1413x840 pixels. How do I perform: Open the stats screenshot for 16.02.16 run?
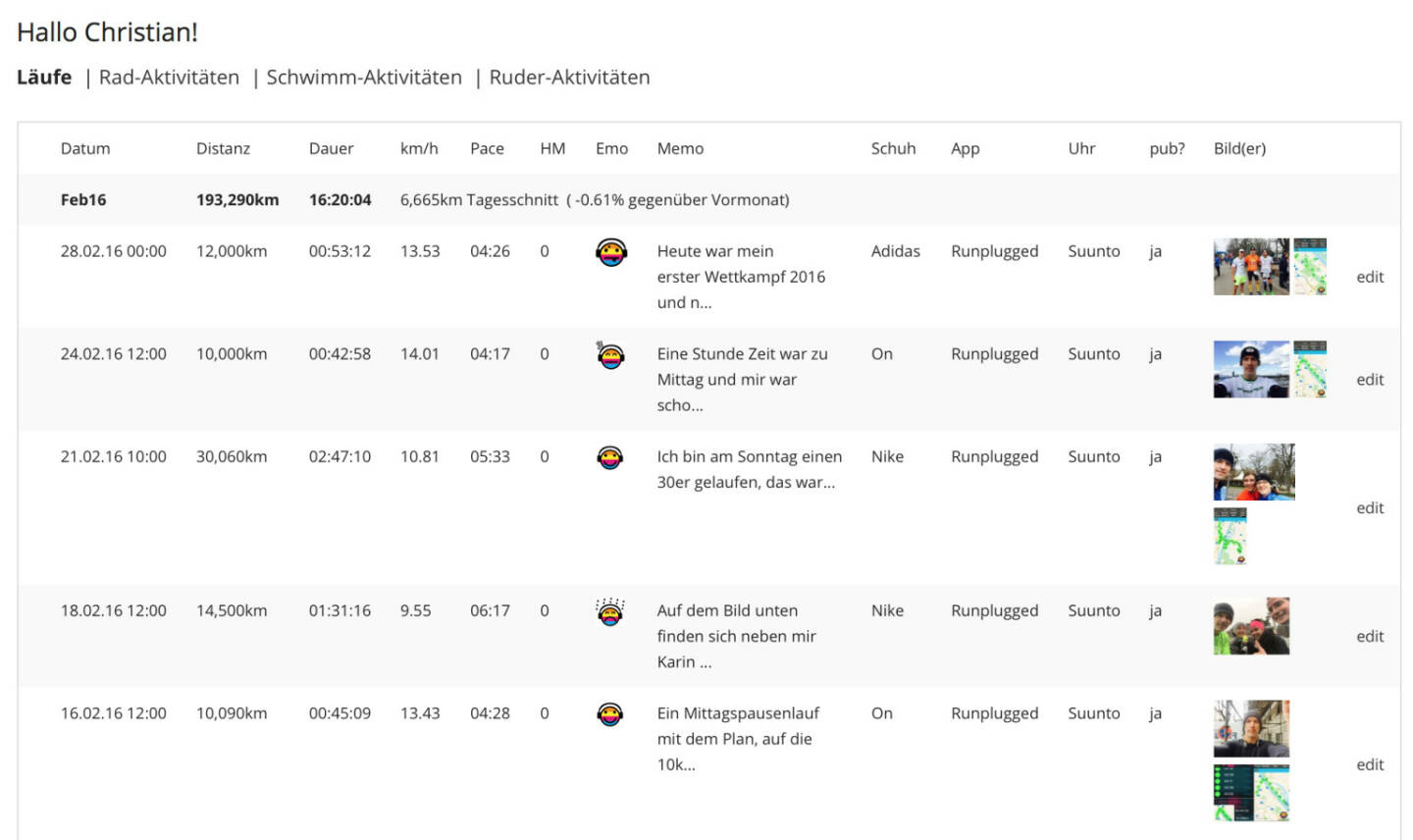point(1251,793)
